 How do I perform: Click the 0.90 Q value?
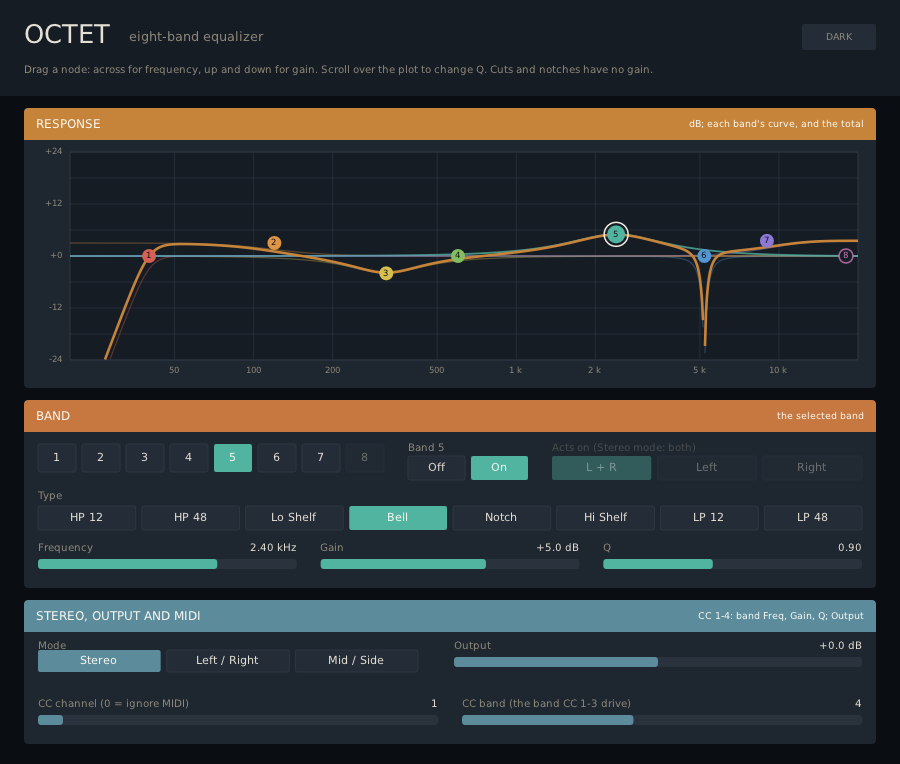pyautogui.click(x=849, y=548)
